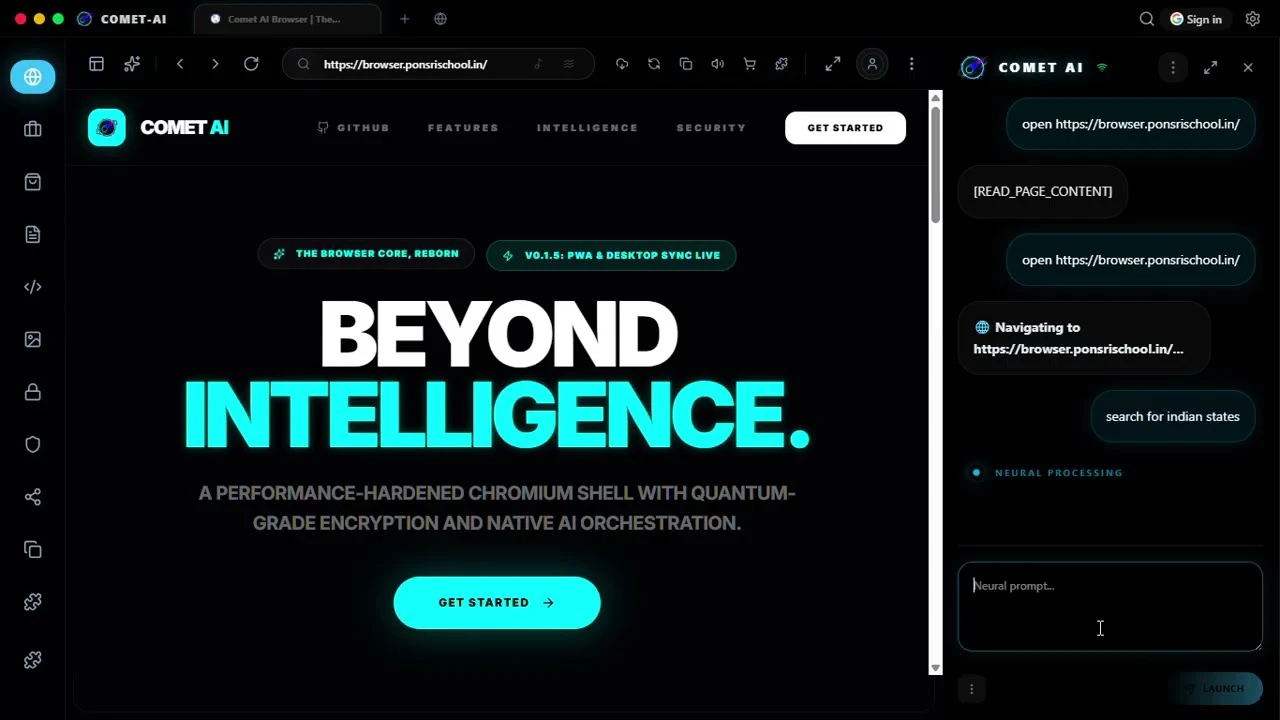Expand the Comet AI chat panel

click(x=1211, y=67)
